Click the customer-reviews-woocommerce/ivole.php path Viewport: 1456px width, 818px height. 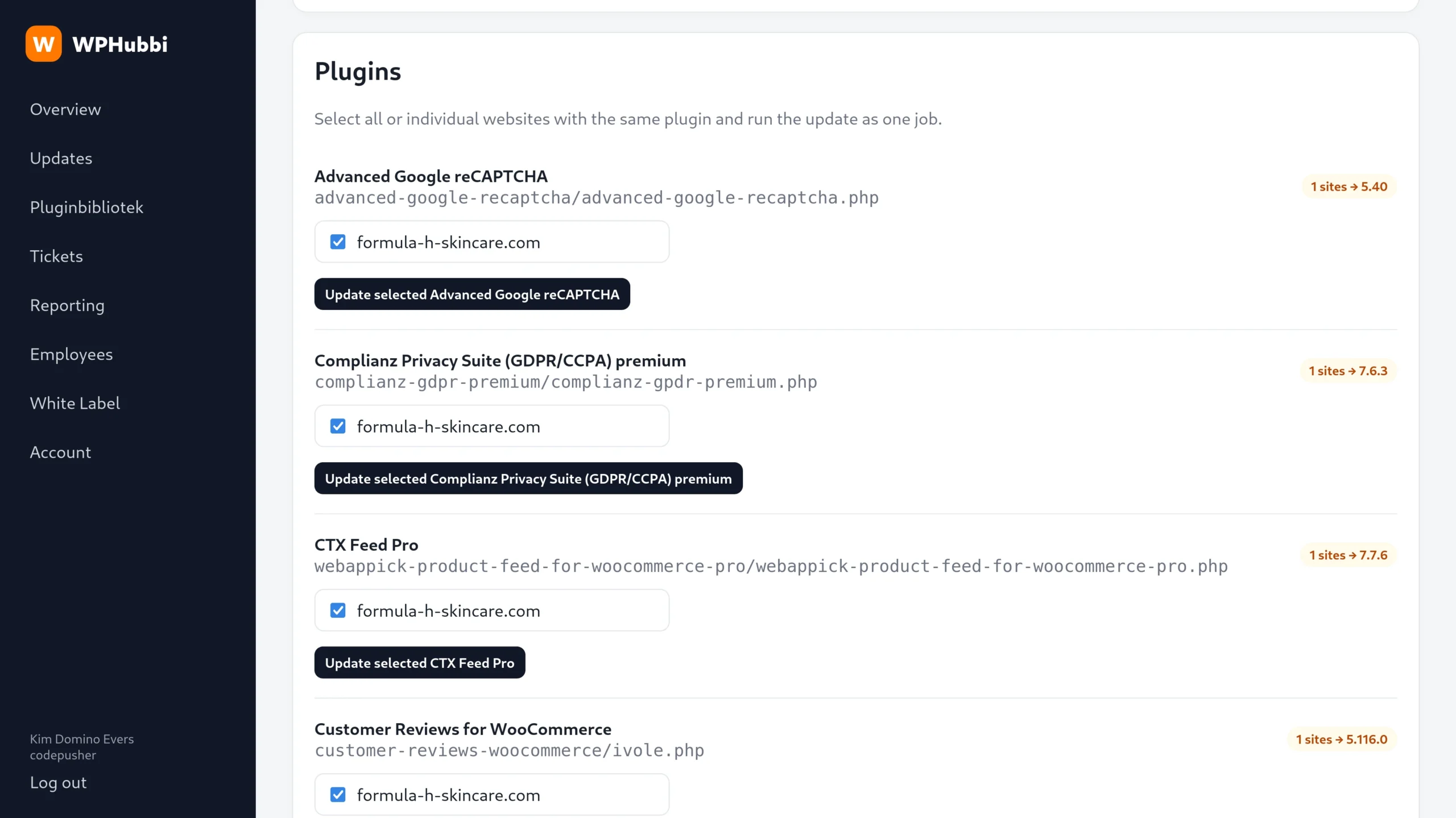pyautogui.click(x=510, y=750)
